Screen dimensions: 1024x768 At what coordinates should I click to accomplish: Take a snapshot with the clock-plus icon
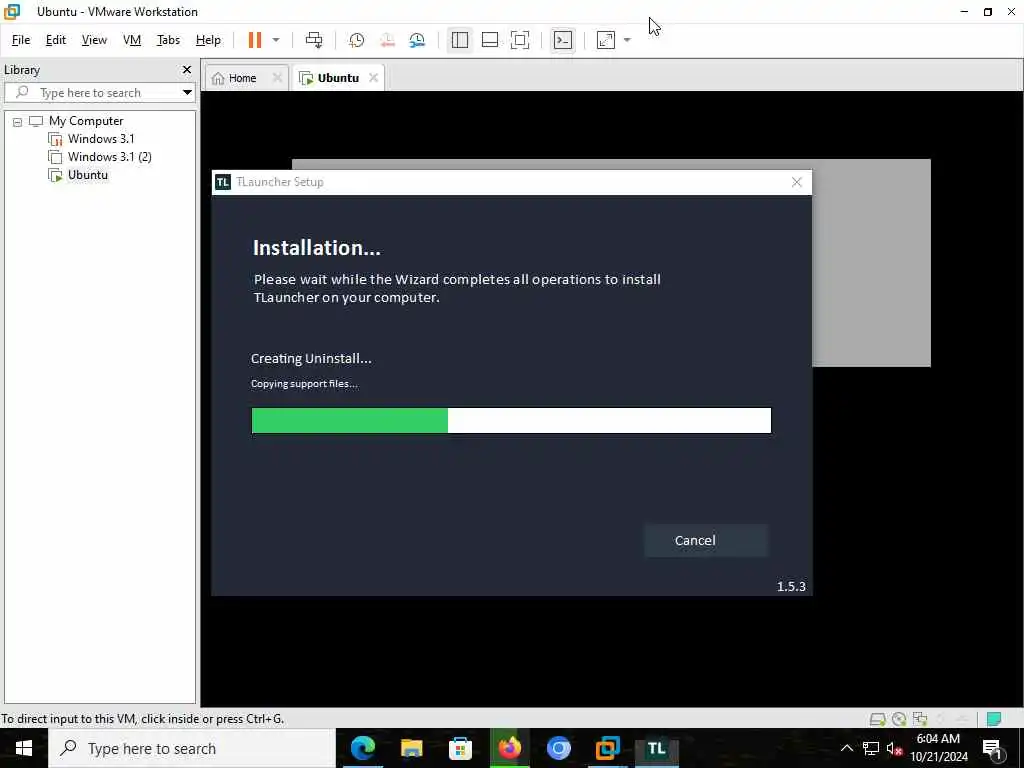tap(357, 40)
